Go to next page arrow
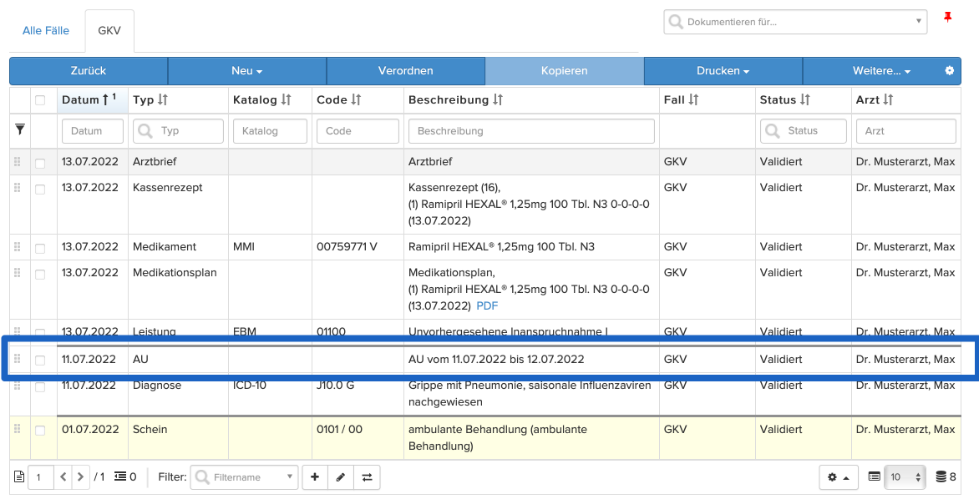This screenshot has width=979, height=502. 80,477
